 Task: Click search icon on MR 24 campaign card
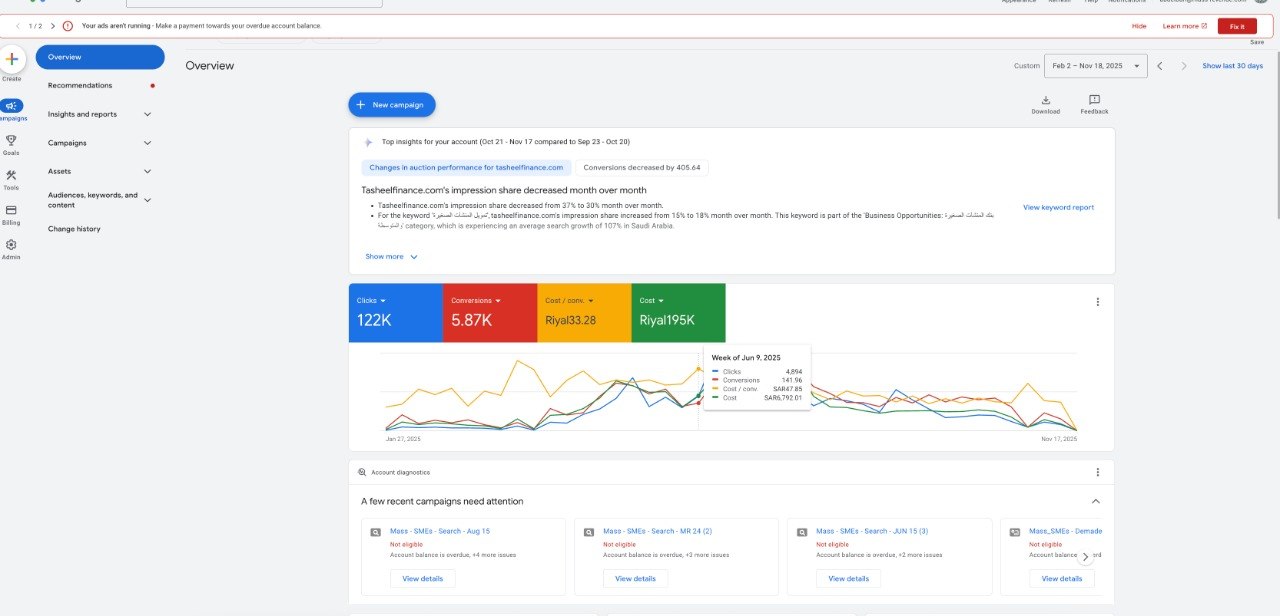tap(588, 533)
